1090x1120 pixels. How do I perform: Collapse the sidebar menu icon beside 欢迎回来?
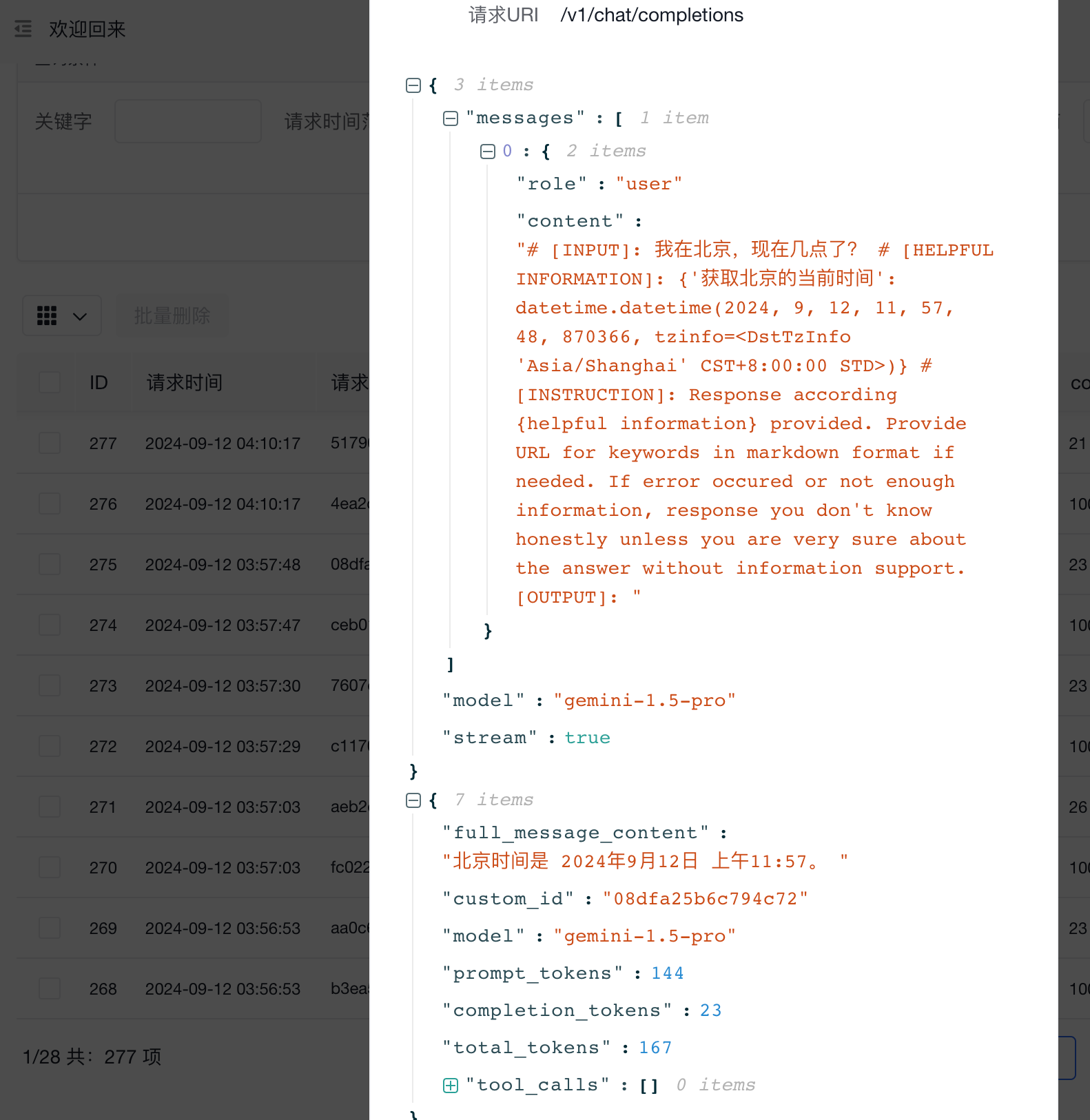[23, 29]
